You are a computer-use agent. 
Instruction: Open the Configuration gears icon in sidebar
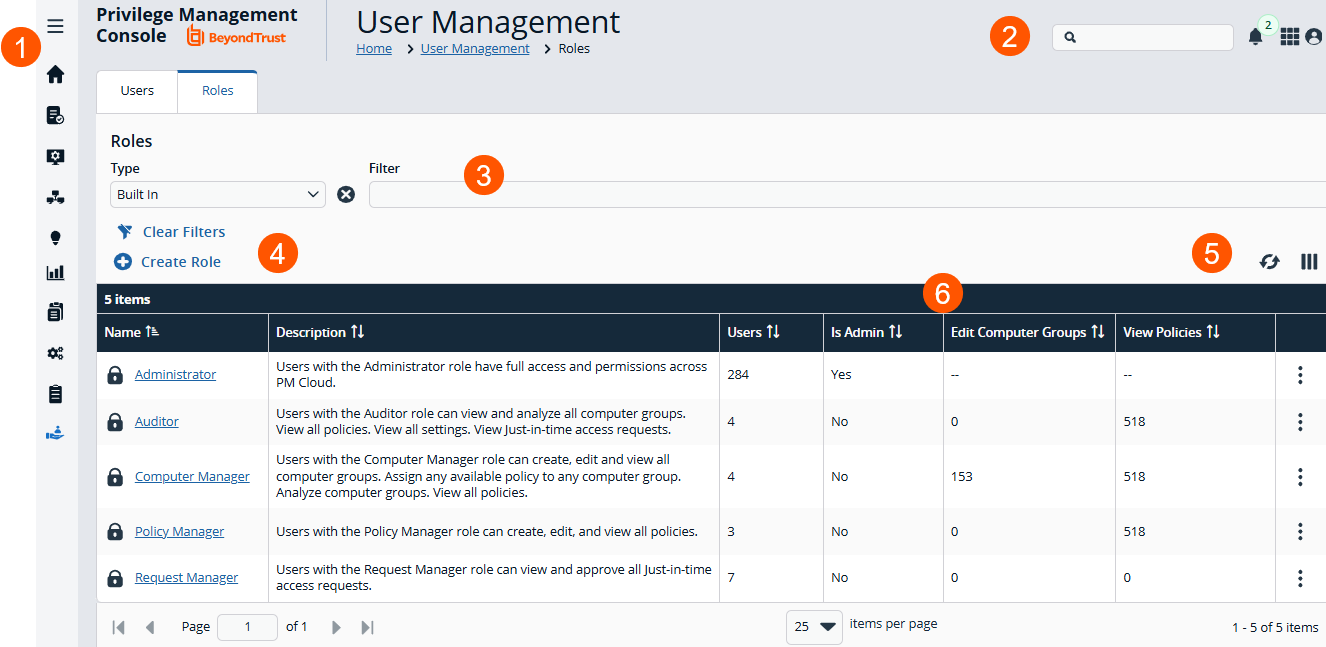pyautogui.click(x=55, y=352)
